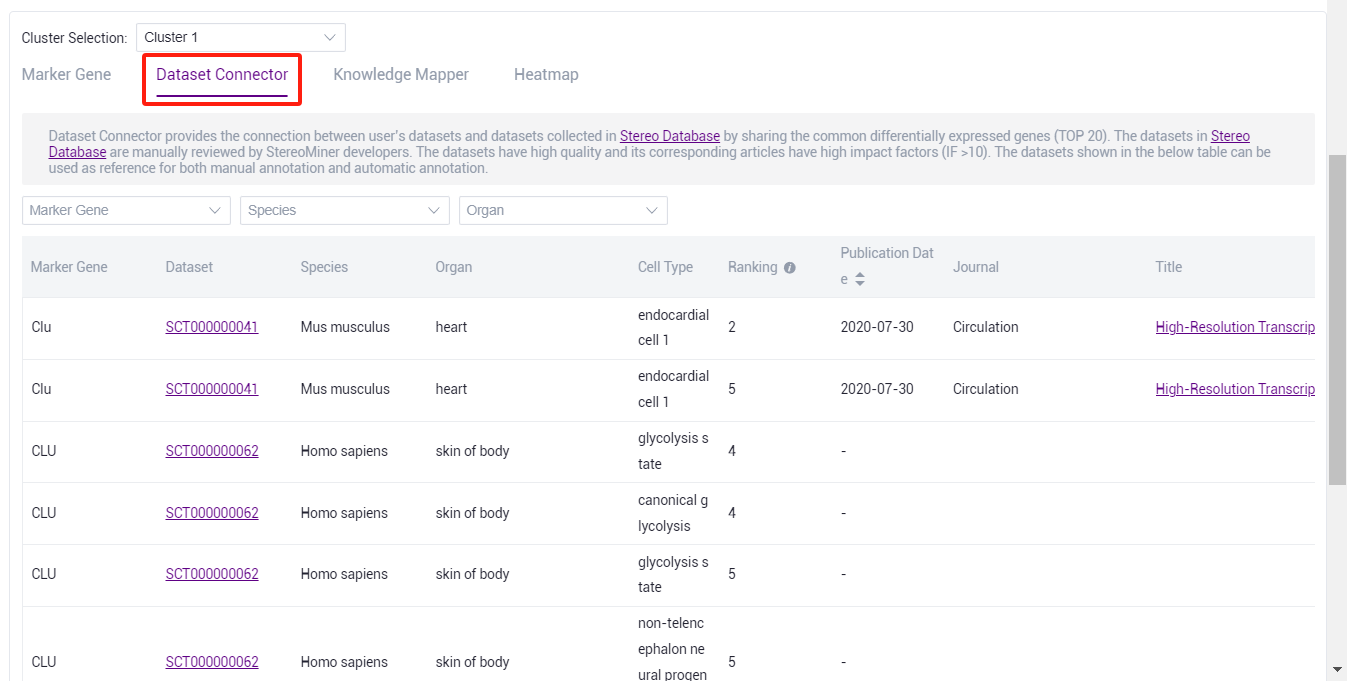
Task: Click the scrollbar down arrow
Action: coord(1337,669)
